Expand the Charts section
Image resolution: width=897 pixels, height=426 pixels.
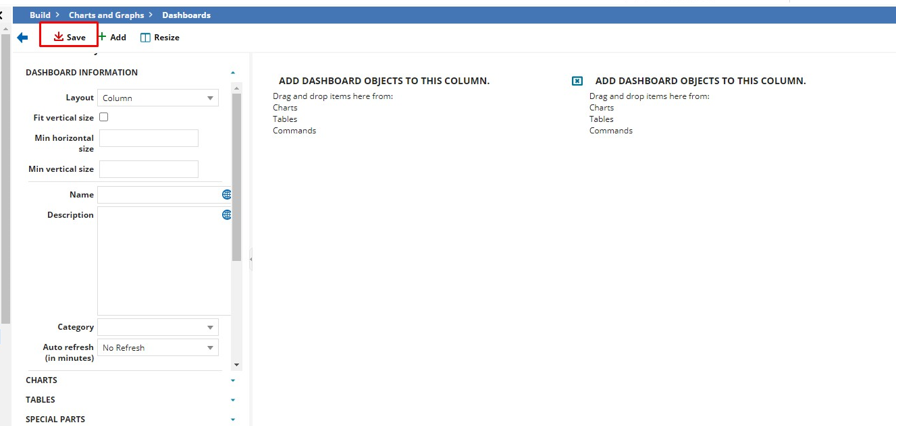[233, 380]
